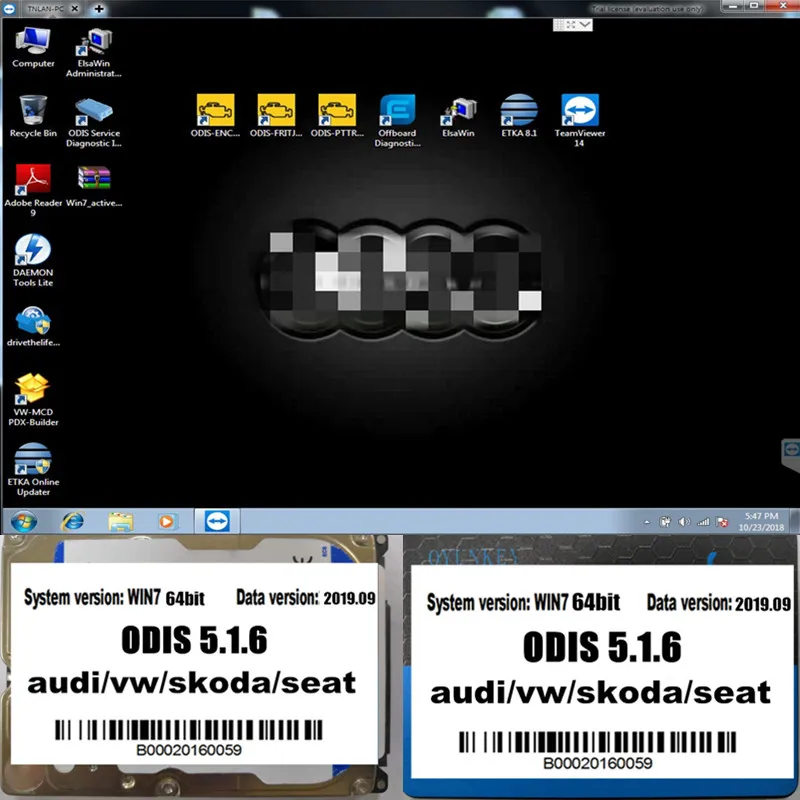Open ElsaWin Administrator shortcut
The image size is (800, 800).
[94, 53]
